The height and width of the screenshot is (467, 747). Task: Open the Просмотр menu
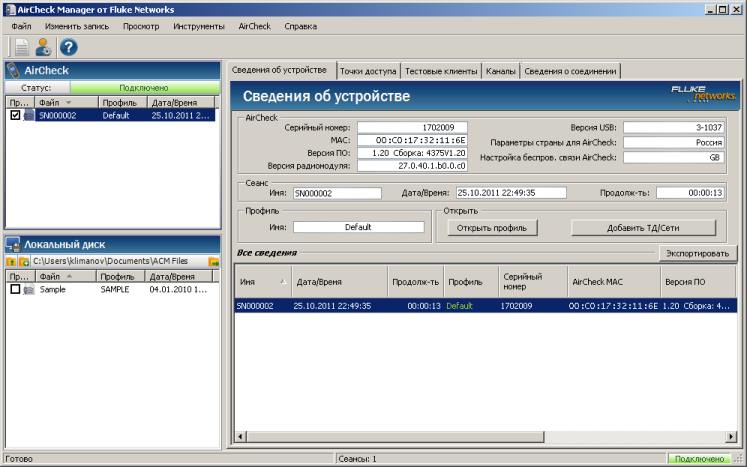tap(141, 26)
